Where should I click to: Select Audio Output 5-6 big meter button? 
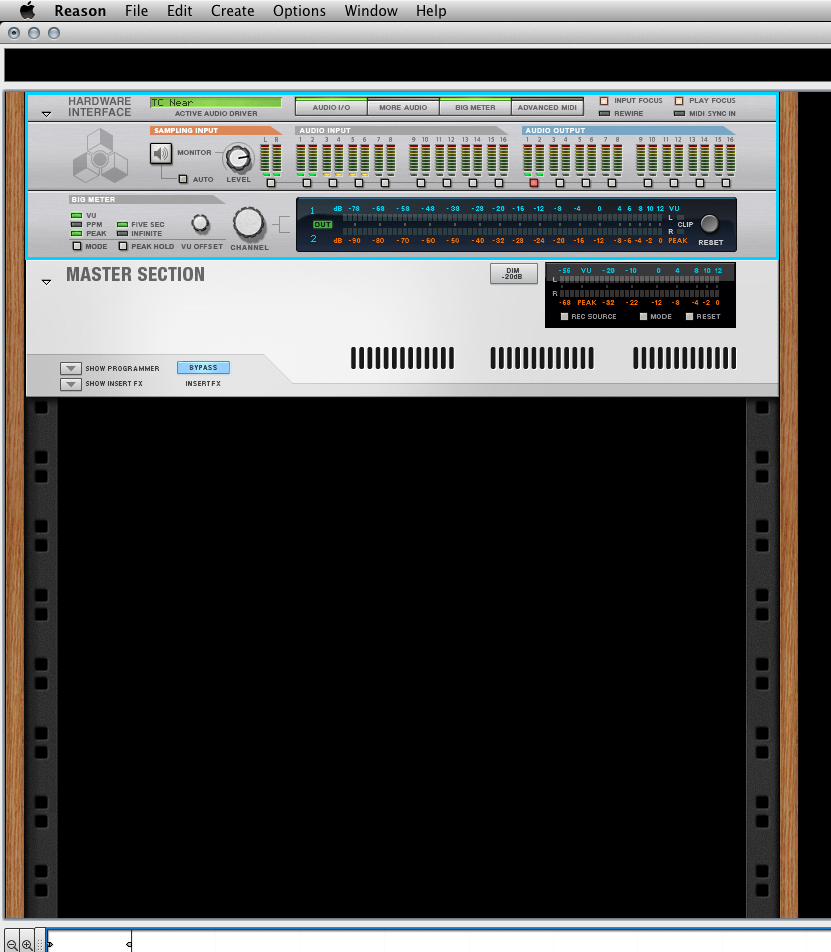[586, 183]
